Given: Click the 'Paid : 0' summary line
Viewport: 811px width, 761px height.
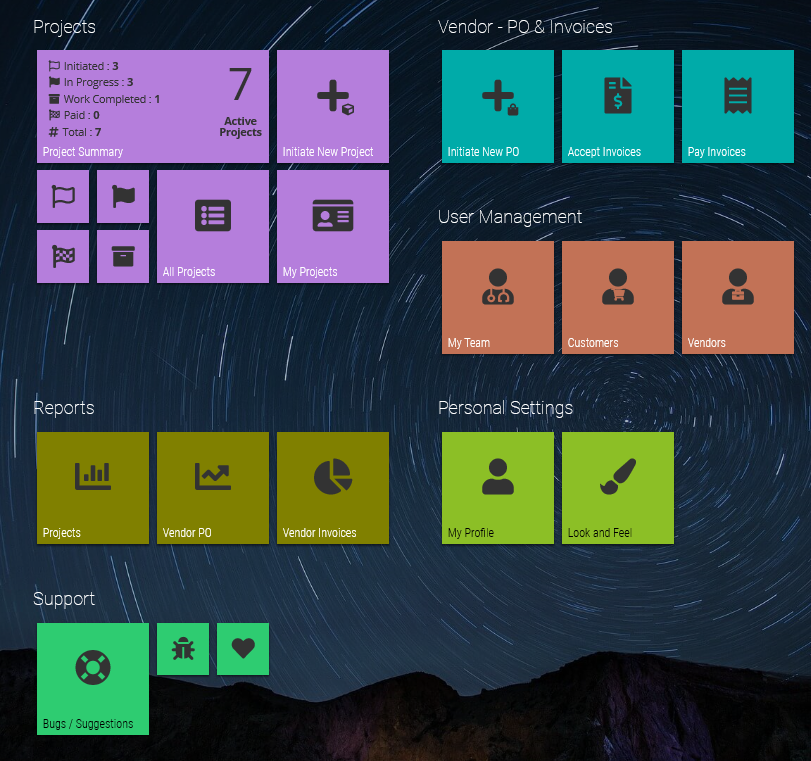Looking at the screenshot, I should (x=74, y=115).
